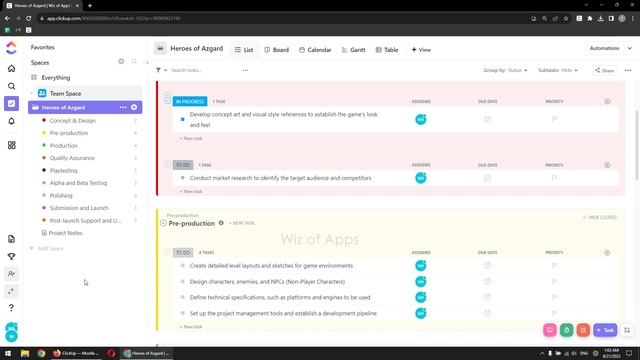Collapse the Pre-production list section
The height and width of the screenshot is (360, 640).
(x=163, y=223)
